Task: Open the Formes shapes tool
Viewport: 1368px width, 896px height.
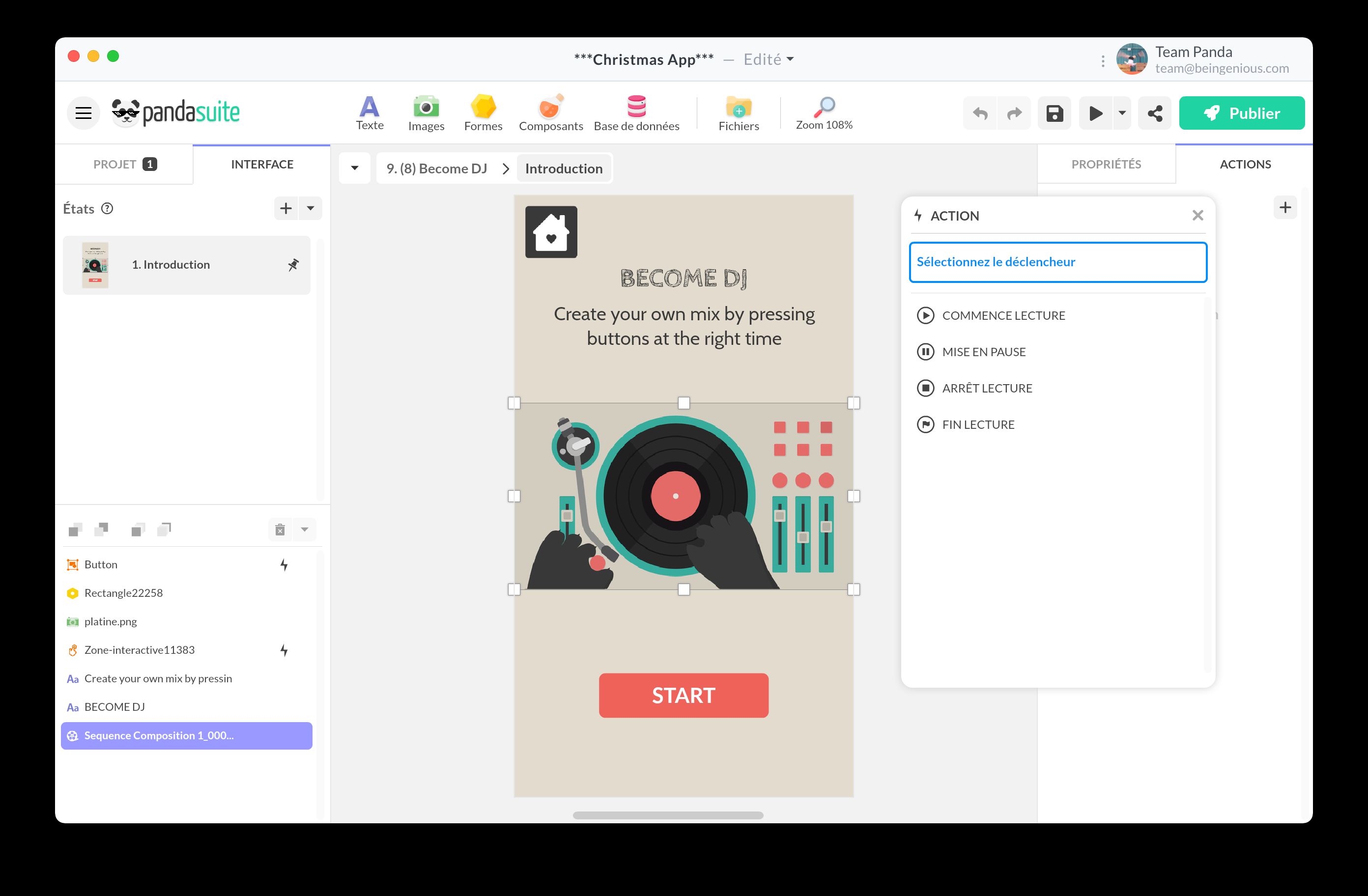Action: click(483, 113)
